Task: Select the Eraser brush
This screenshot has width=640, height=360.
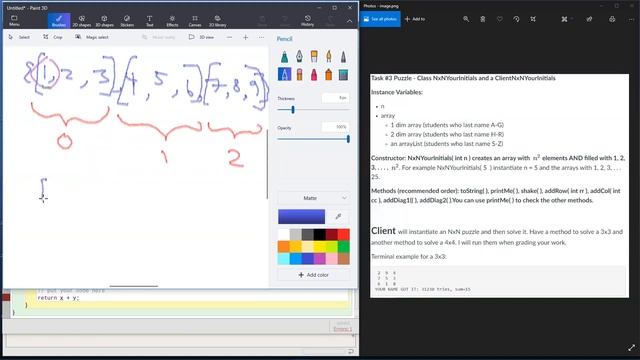Action: [299, 74]
